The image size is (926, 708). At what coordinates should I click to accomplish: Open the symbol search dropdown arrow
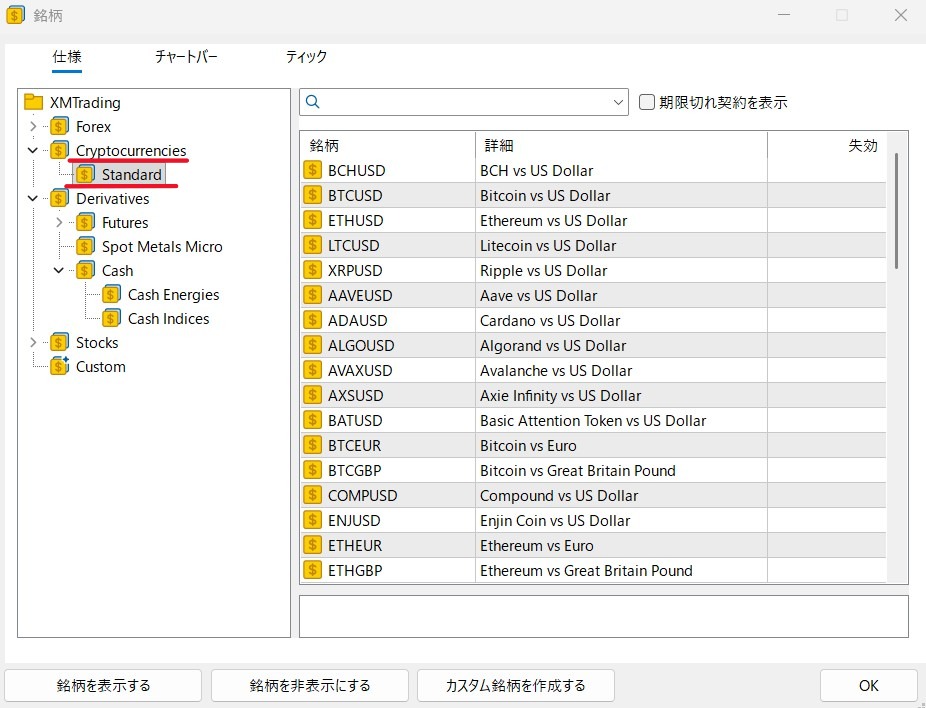pos(618,102)
